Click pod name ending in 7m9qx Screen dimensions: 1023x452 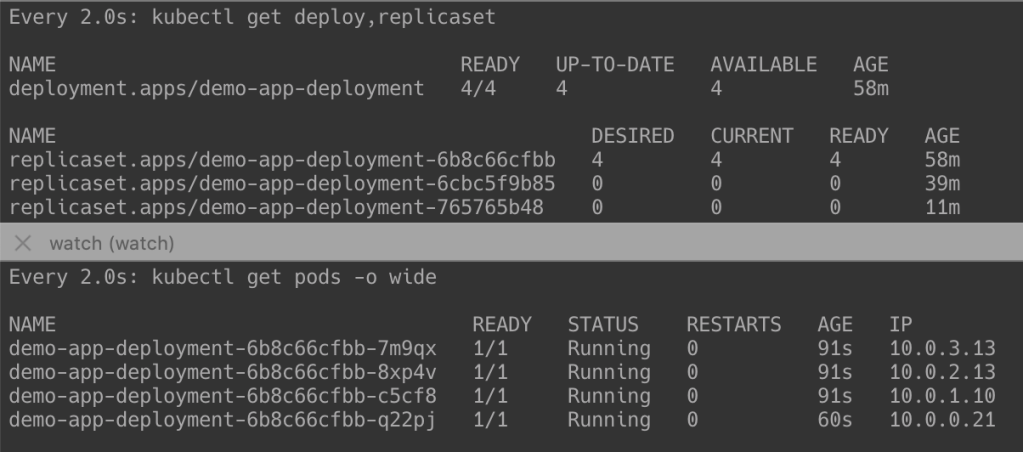(x=222, y=349)
